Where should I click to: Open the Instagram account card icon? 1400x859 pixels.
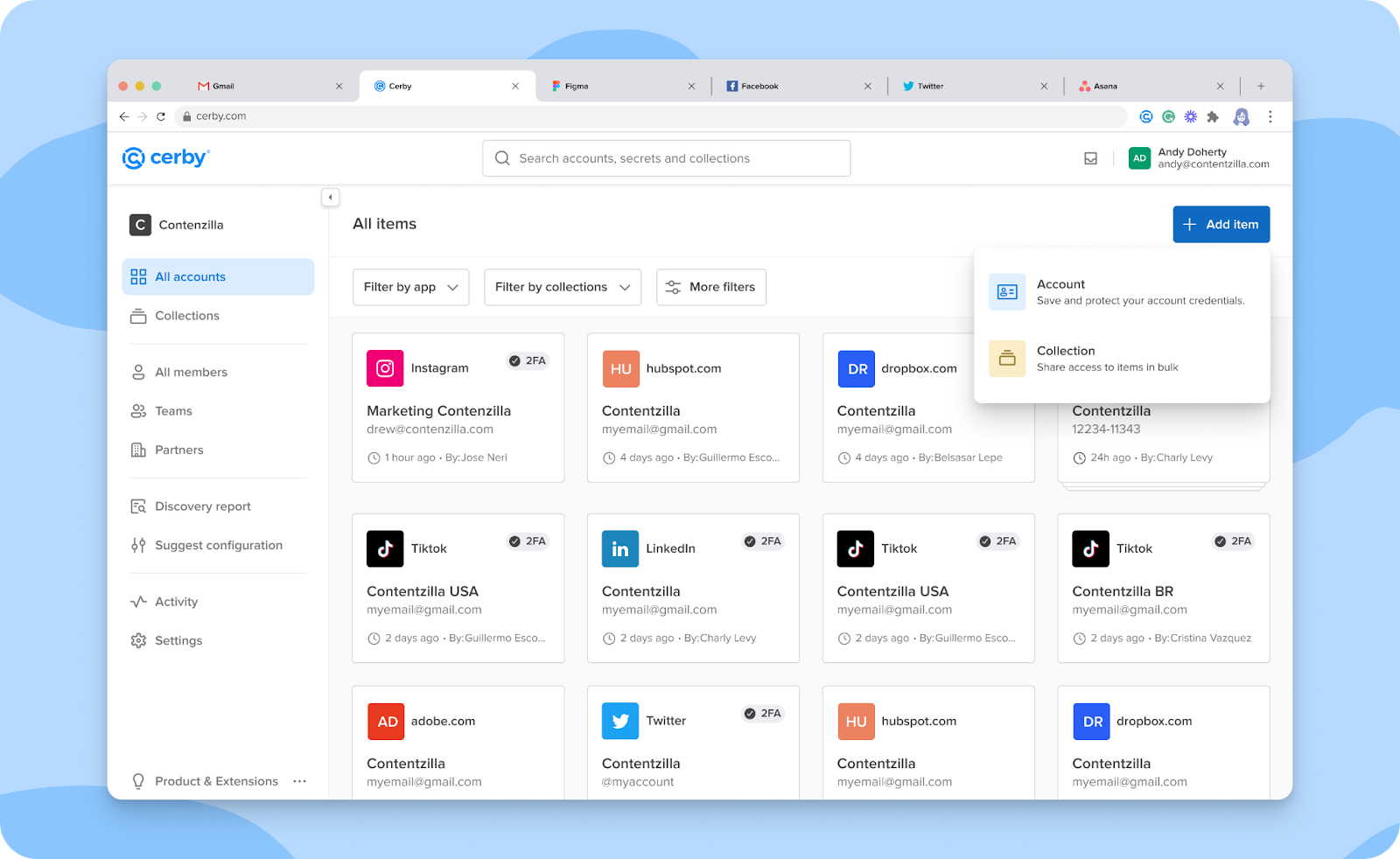click(x=385, y=368)
